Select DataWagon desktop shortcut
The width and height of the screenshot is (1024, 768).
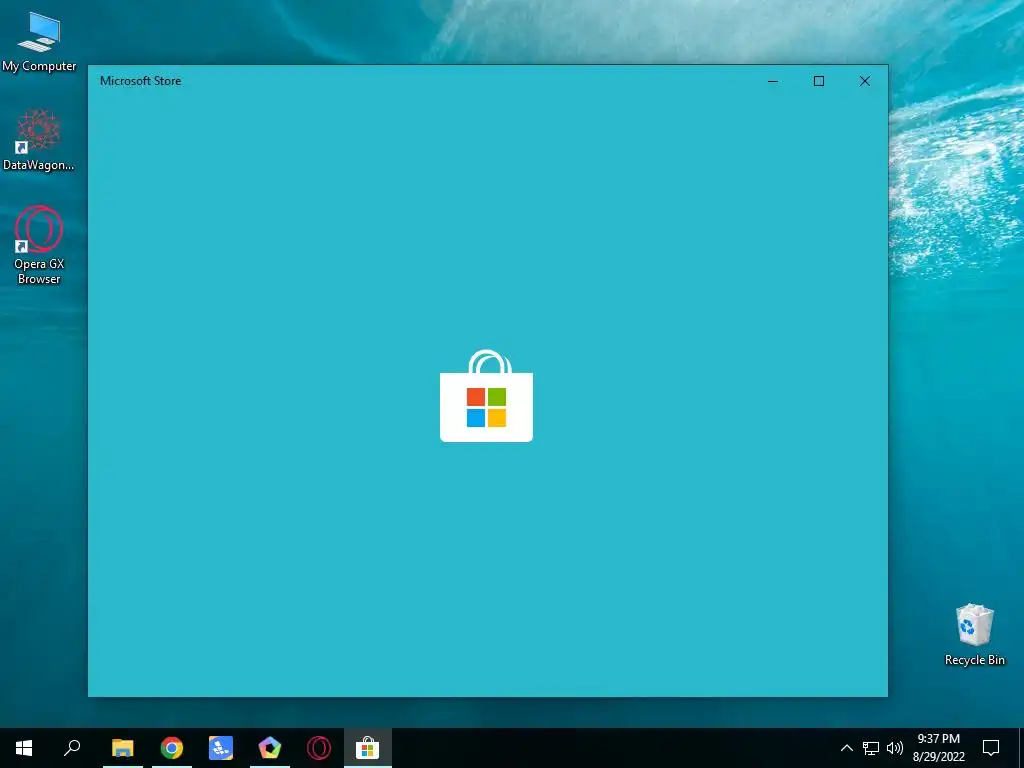click(x=39, y=140)
